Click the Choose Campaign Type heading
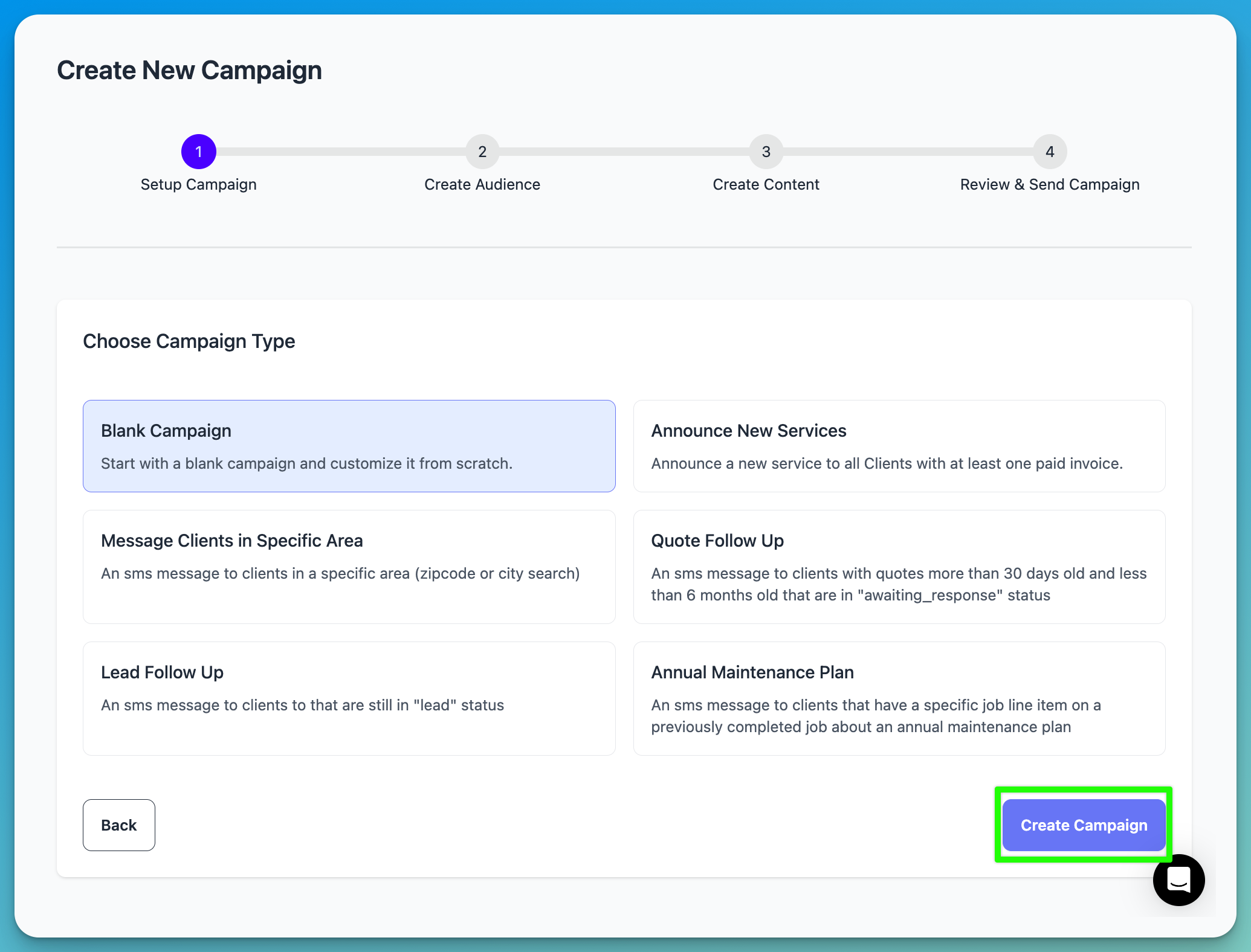 tap(189, 341)
